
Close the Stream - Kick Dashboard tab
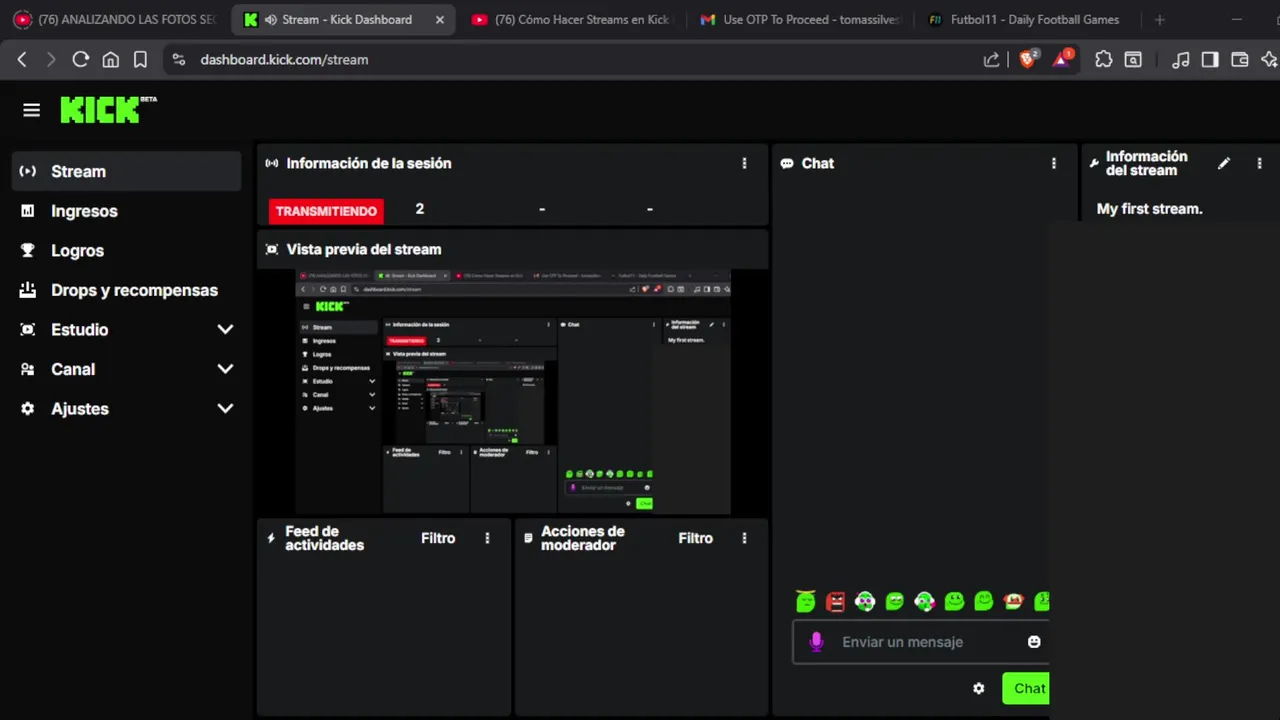click(439, 19)
